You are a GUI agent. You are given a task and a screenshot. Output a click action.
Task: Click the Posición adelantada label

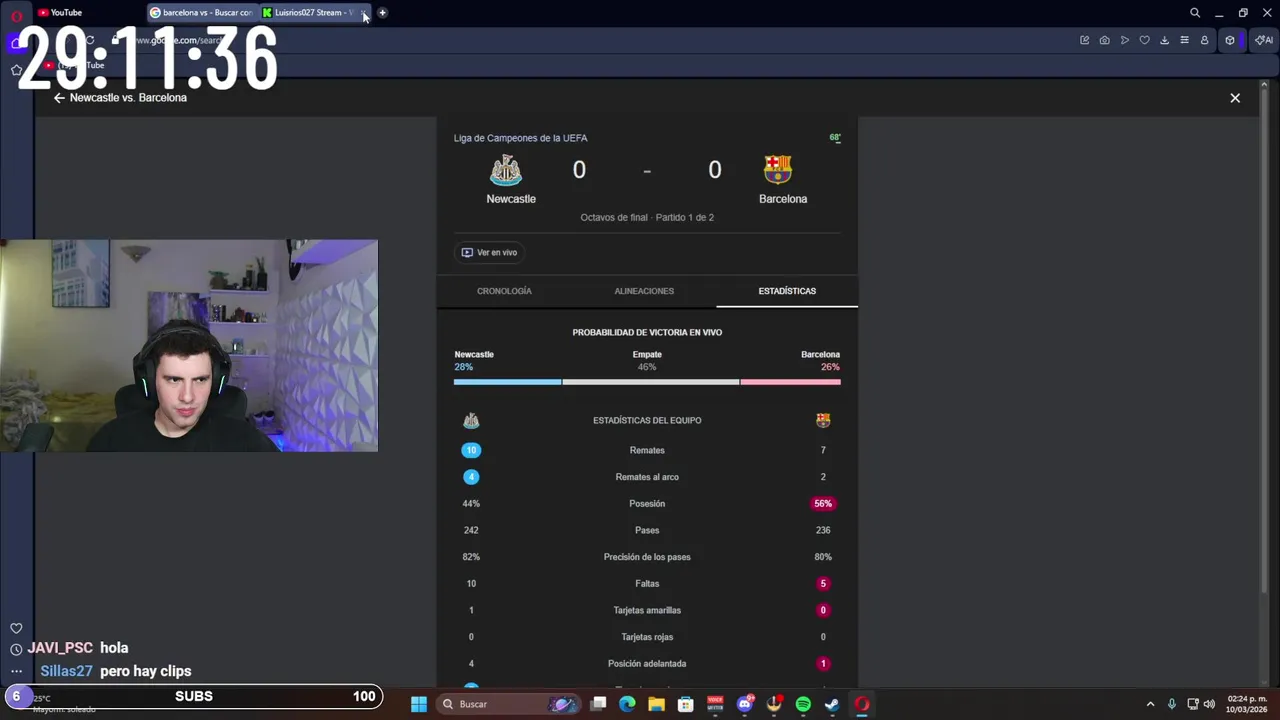tap(647, 664)
